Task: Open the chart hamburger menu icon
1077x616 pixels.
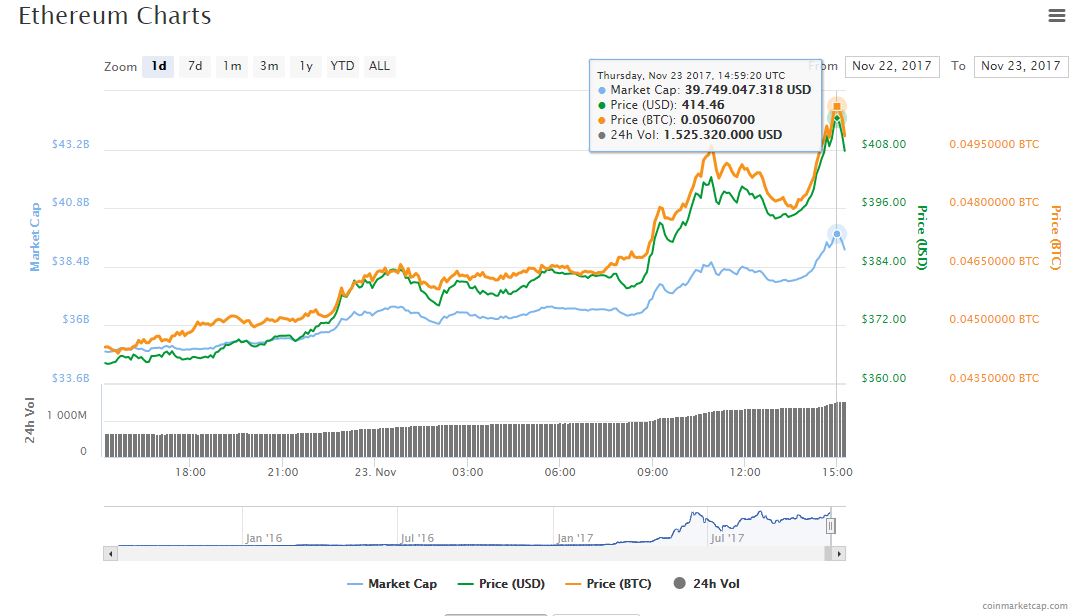Action: point(1056,15)
